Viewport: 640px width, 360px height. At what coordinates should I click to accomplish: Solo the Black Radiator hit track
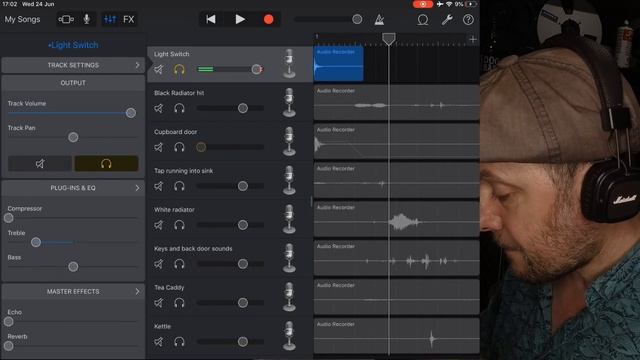coord(179,108)
